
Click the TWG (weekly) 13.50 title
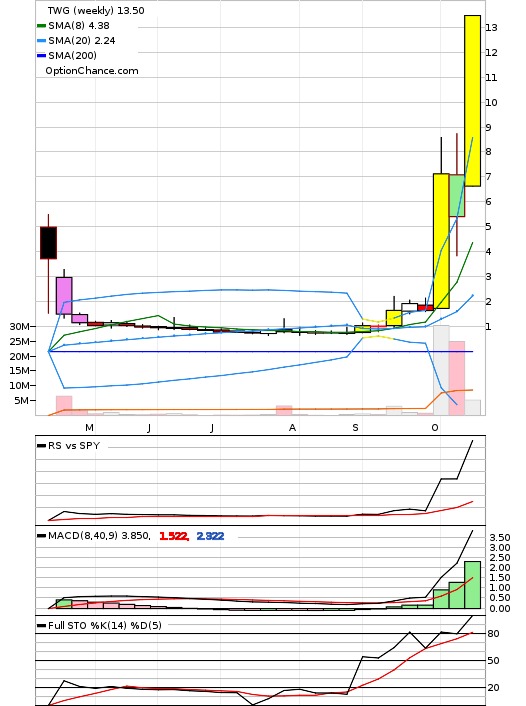tap(96, 10)
